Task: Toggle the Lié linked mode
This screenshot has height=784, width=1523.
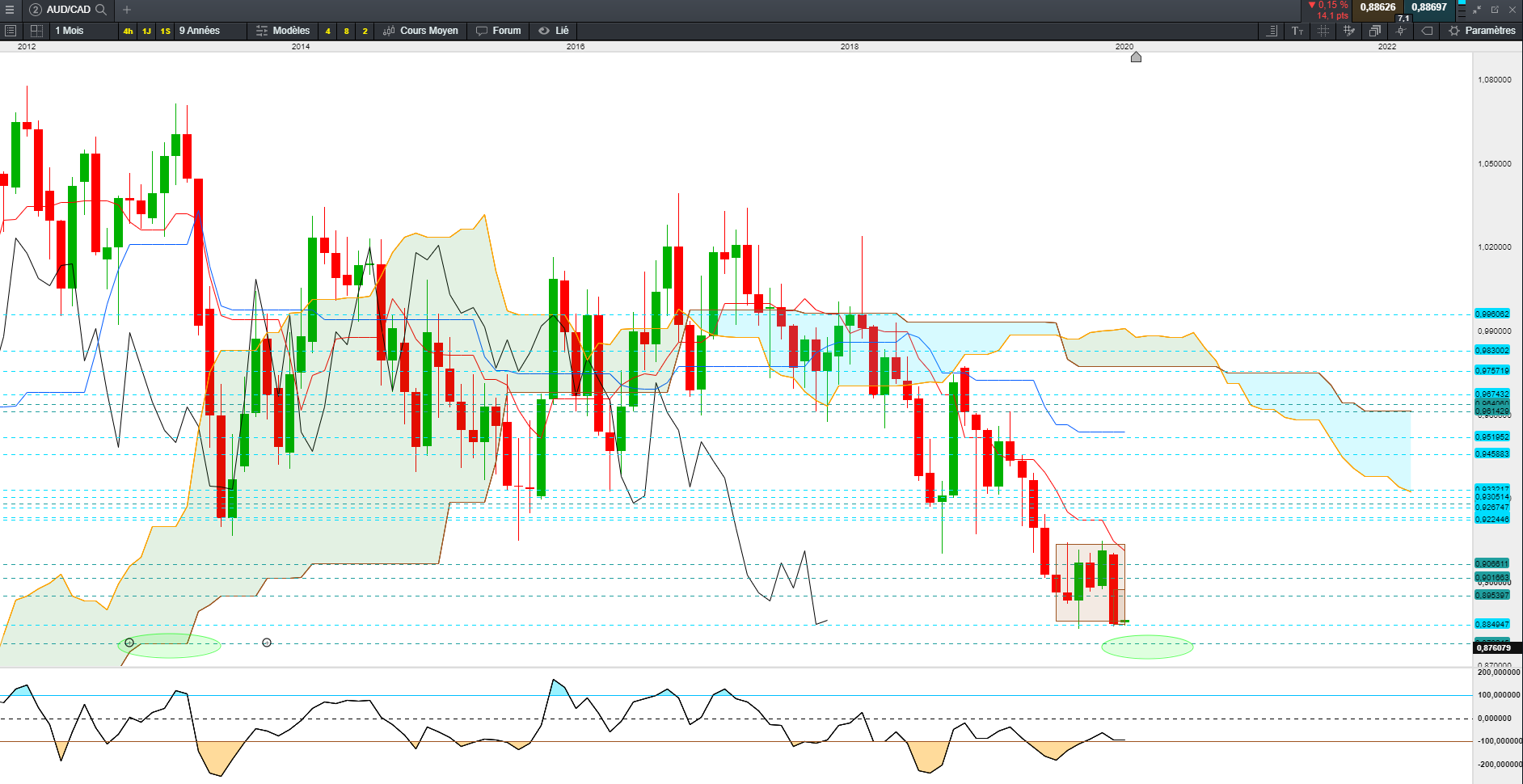Action: click(562, 31)
